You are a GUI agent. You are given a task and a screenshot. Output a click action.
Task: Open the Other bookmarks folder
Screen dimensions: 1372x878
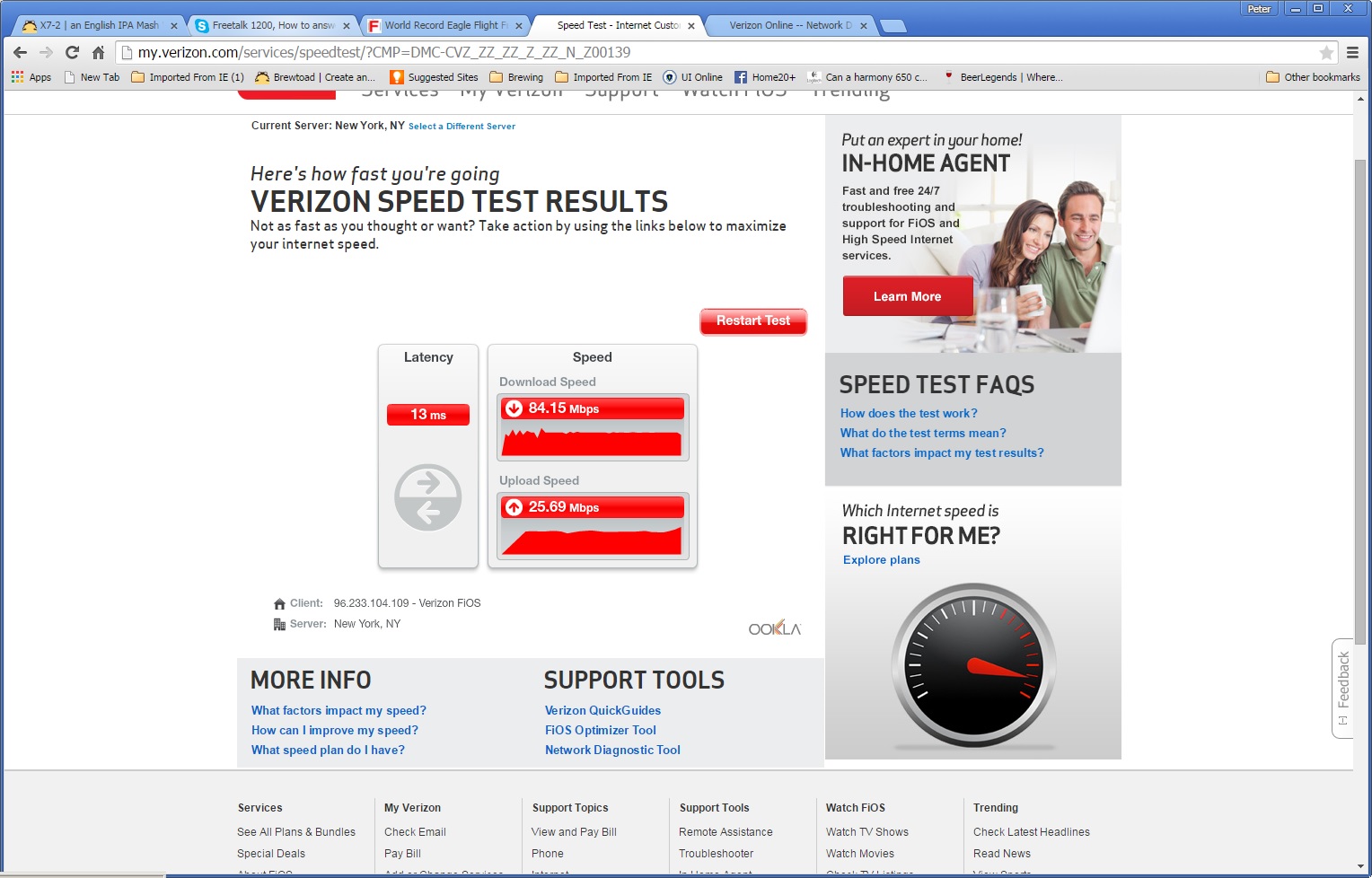(x=1313, y=77)
